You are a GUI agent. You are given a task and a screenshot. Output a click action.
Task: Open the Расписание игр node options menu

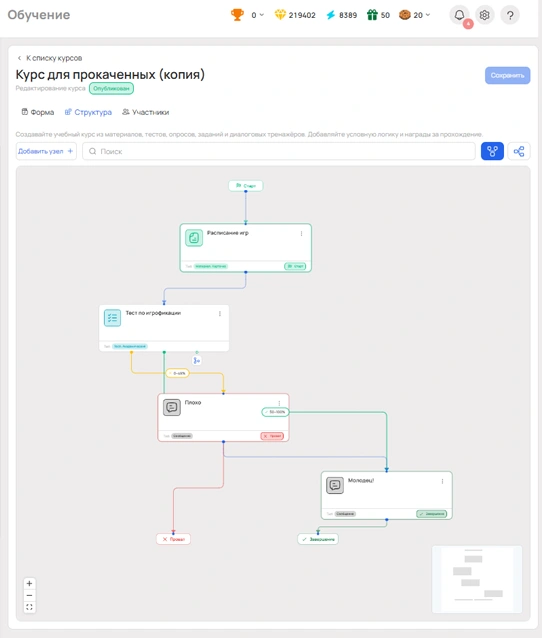click(x=302, y=234)
